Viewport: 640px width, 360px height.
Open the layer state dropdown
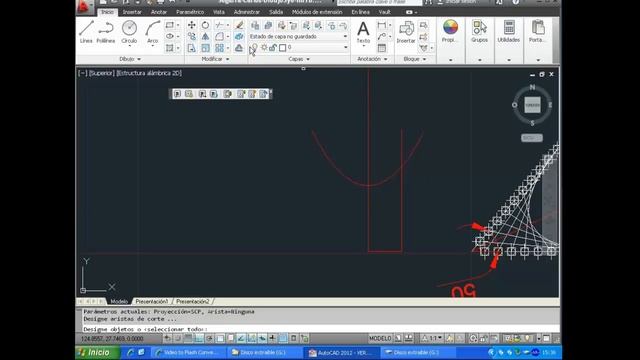tap(345, 36)
